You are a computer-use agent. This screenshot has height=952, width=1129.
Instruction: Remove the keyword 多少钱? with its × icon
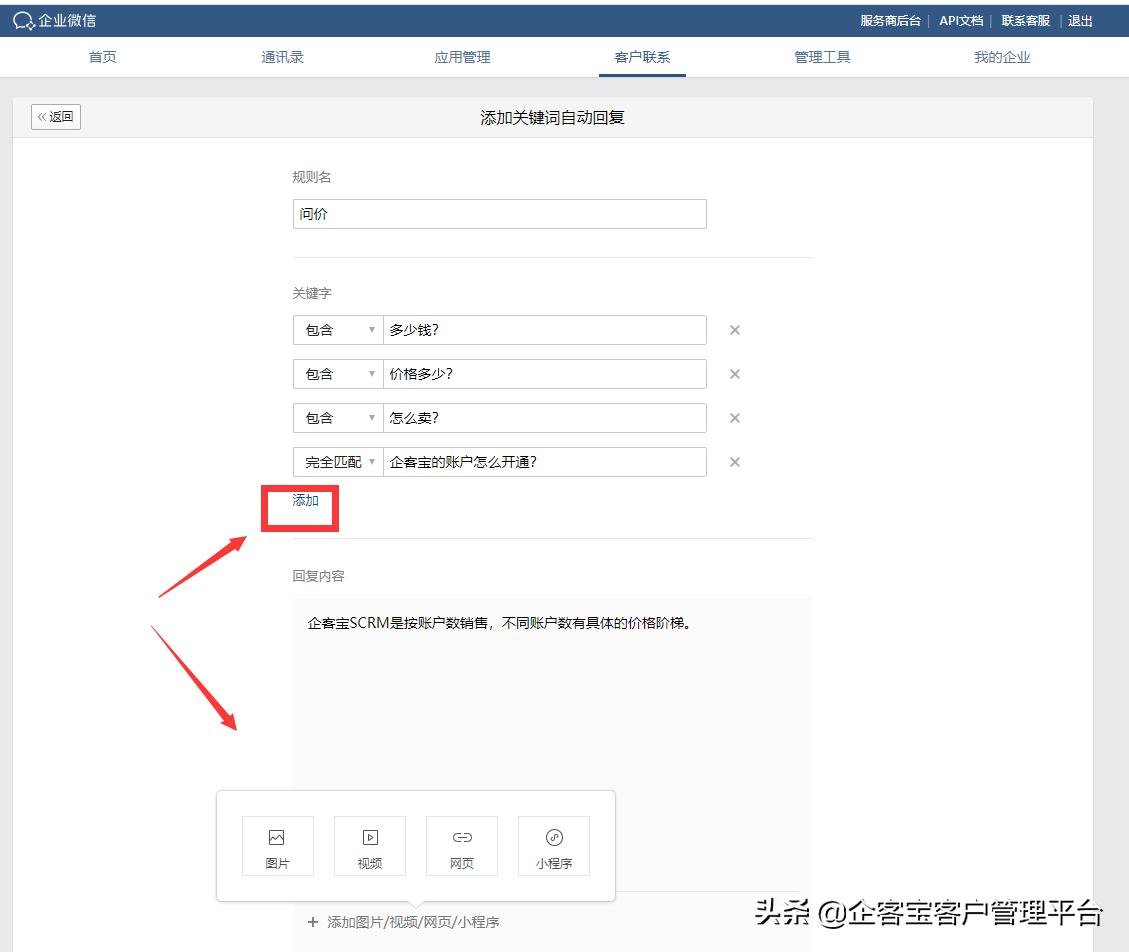735,329
